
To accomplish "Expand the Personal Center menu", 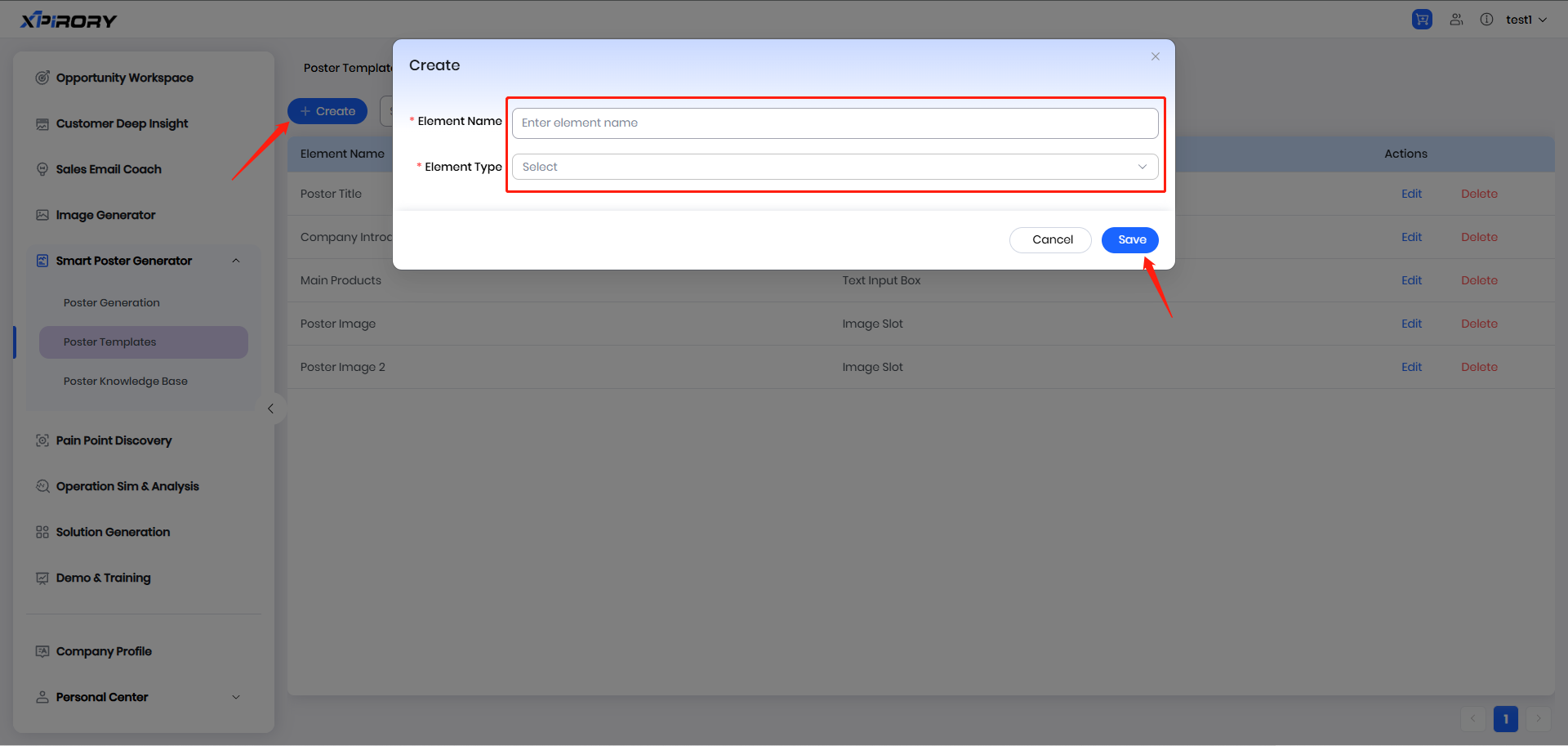I will coord(236,697).
